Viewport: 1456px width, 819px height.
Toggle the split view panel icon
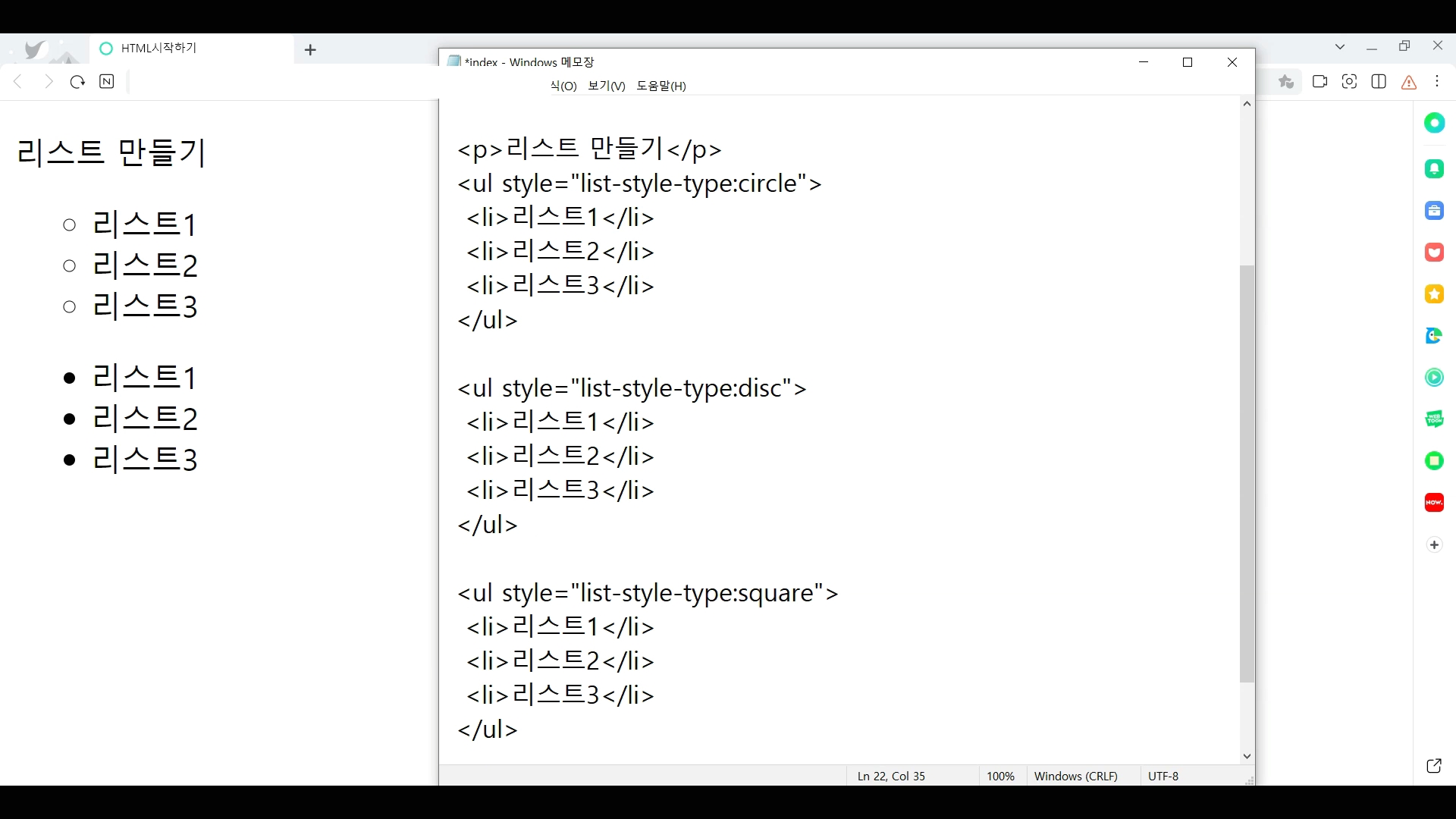coord(1379,82)
